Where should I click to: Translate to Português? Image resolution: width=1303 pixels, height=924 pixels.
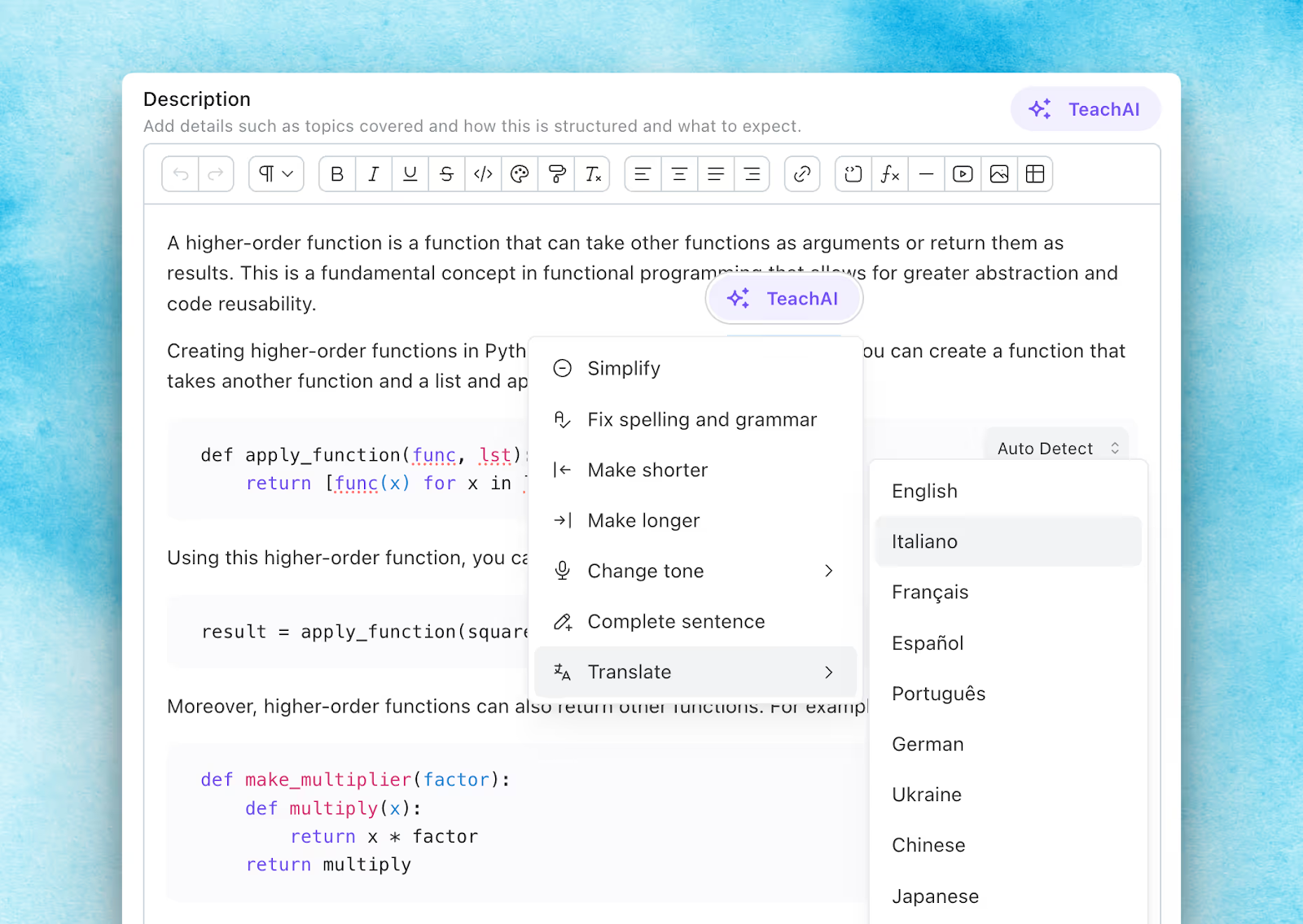pos(1008,694)
